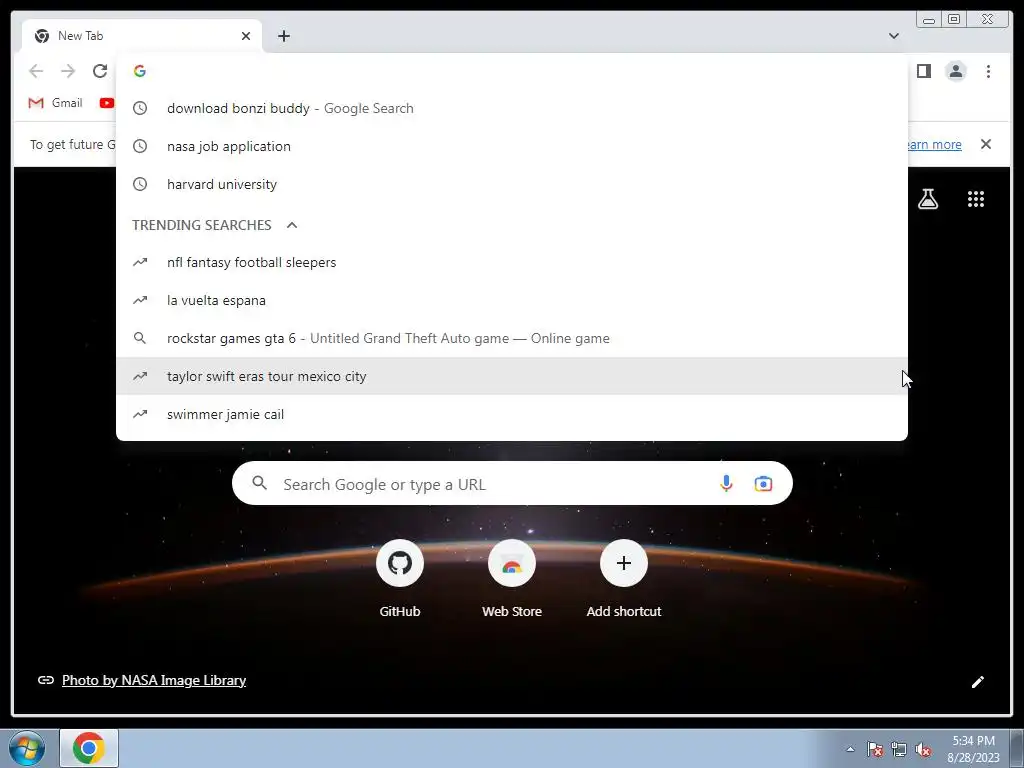Screen dimensions: 1024x768
Task: Click the history clock icon beside 'harvard university'
Action: pyautogui.click(x=140, y=184)
